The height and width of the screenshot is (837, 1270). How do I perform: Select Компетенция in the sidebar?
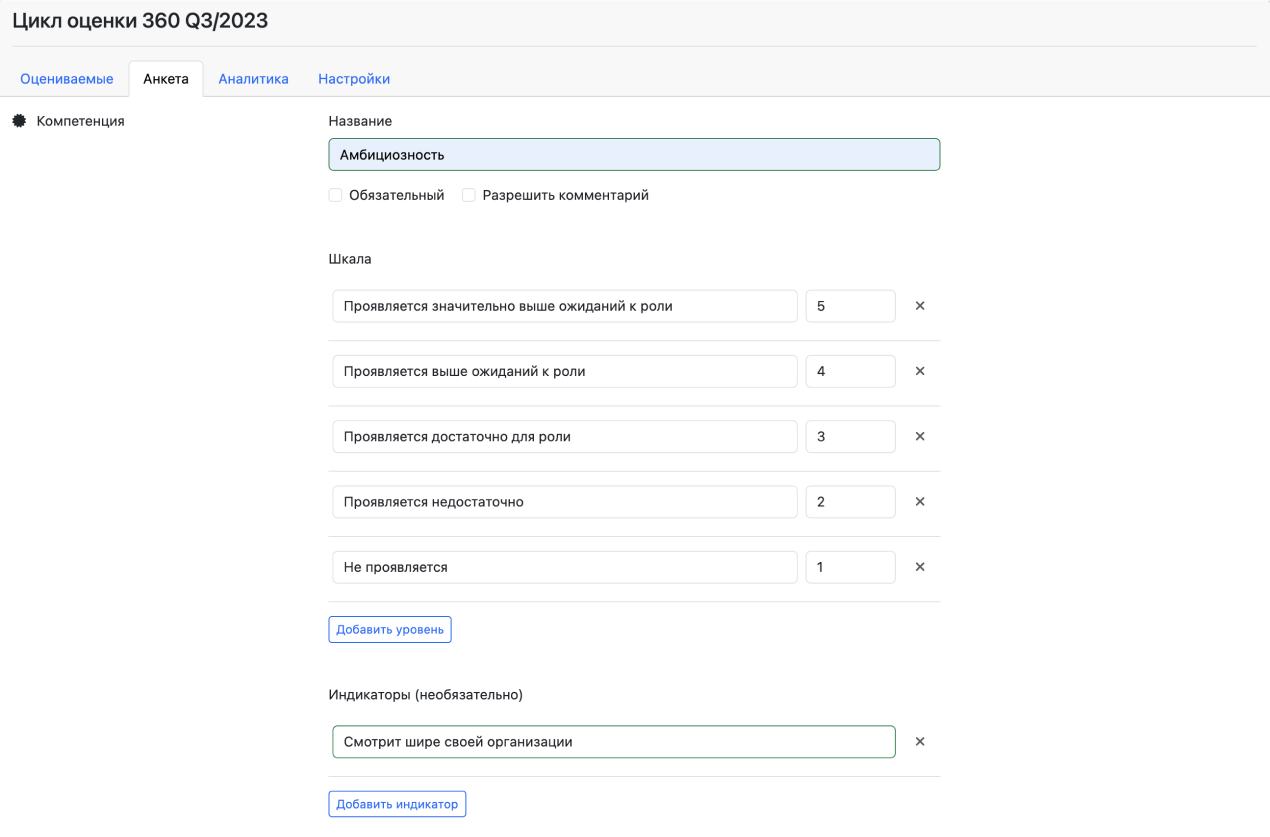[x=81, y=121]
